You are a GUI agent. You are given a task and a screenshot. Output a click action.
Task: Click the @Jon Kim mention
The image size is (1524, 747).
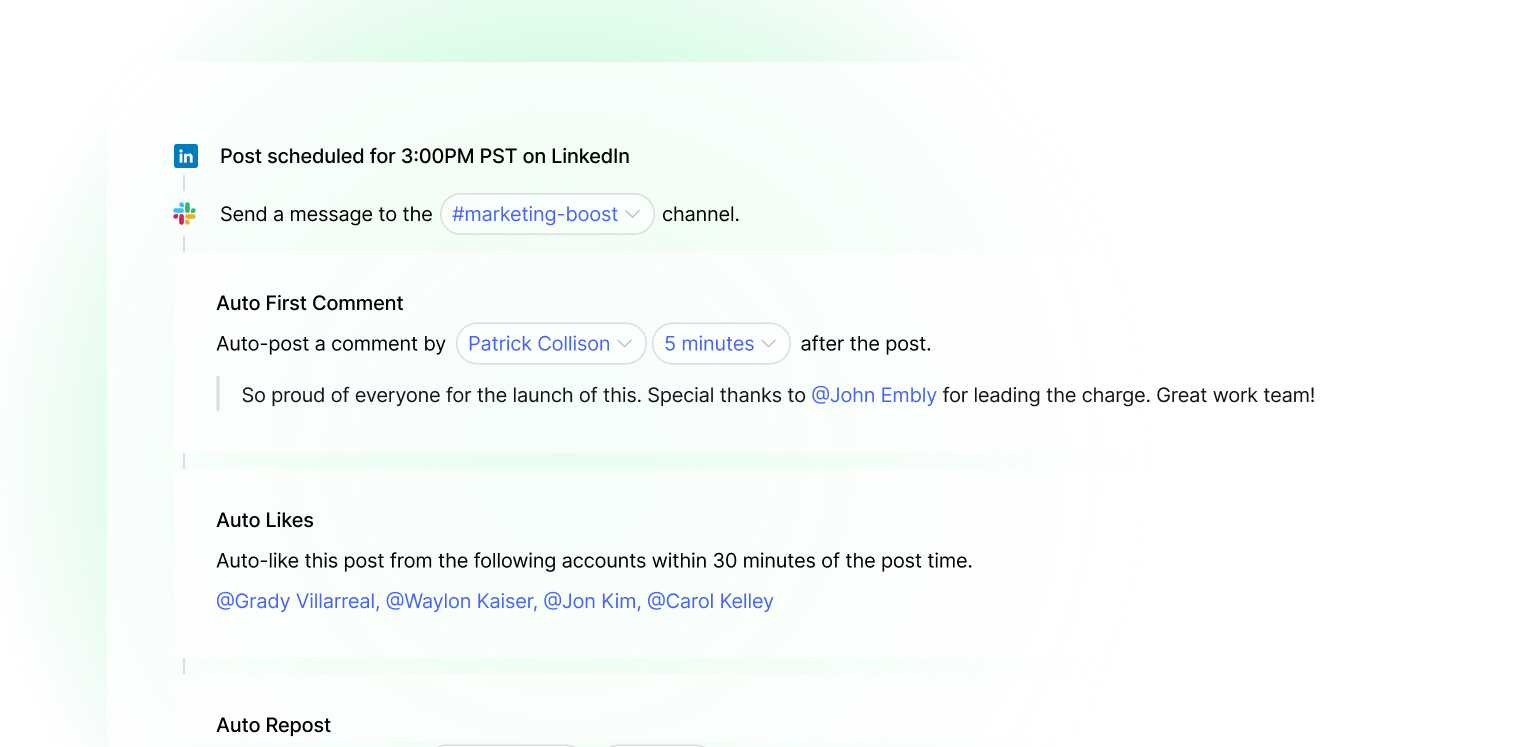[591, 601]
